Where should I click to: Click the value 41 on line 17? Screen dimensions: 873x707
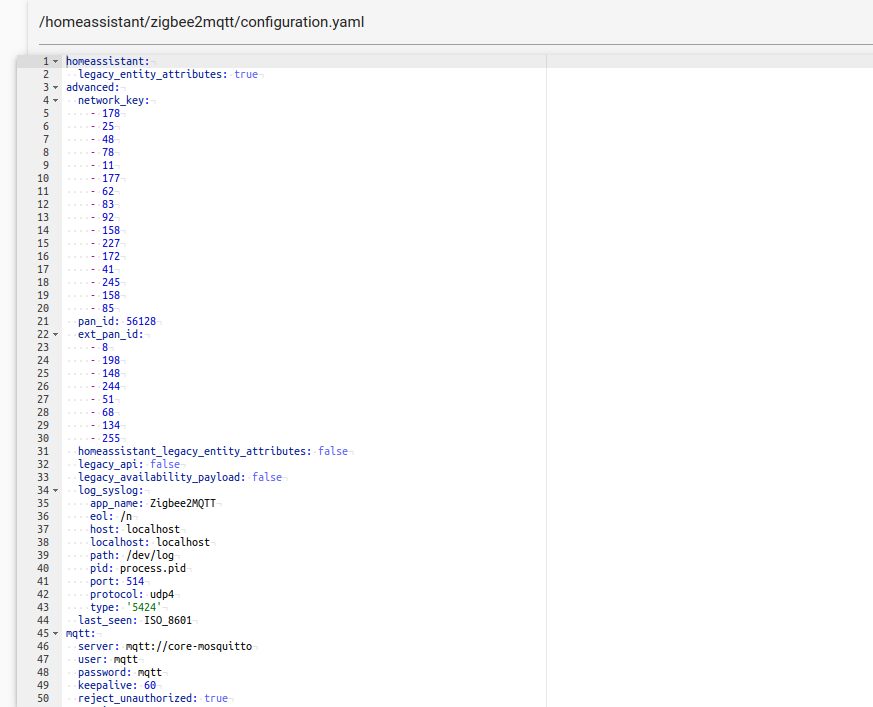(x=108, y=269)
